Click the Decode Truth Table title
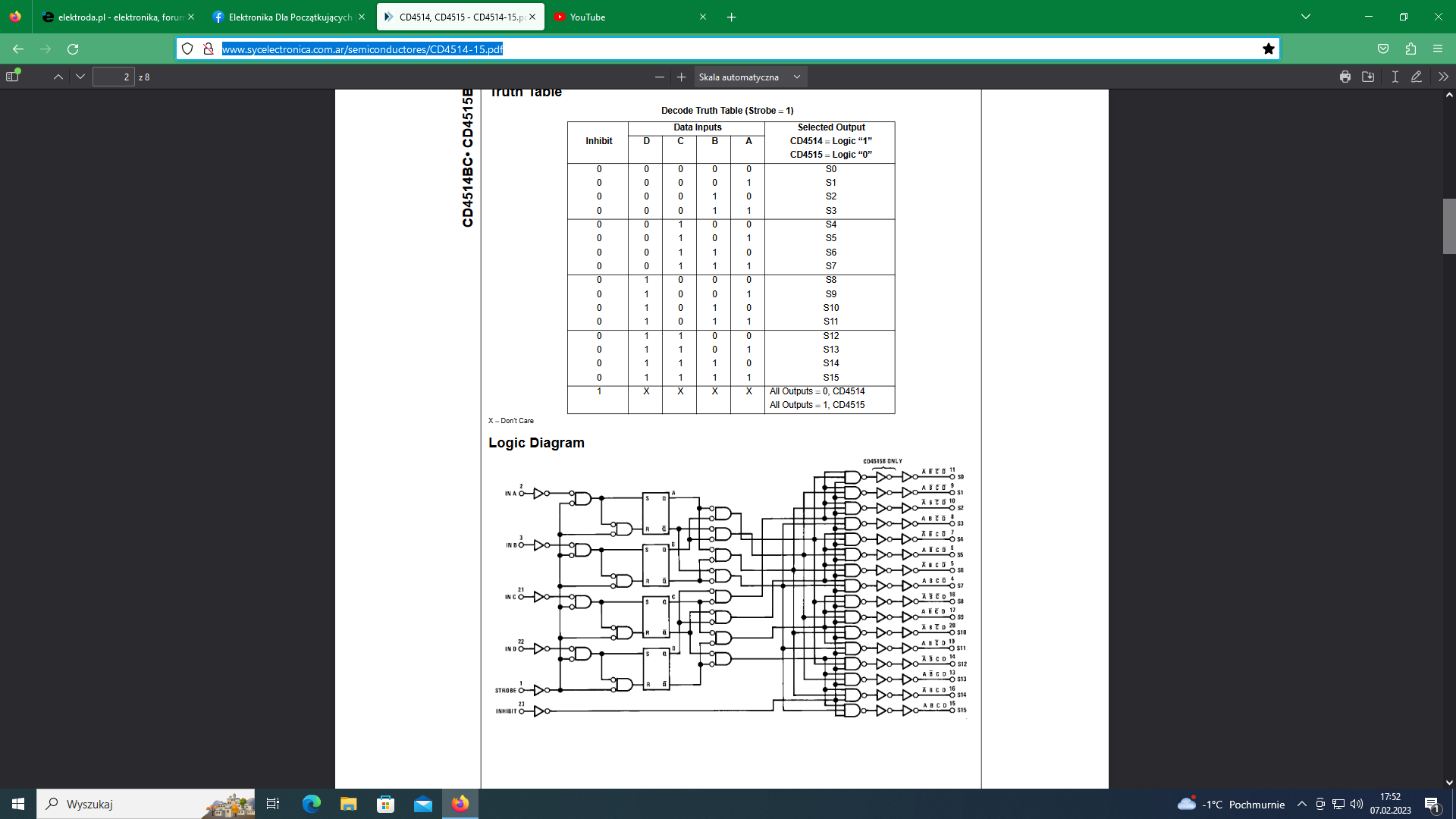 click(x=727, y=111)
